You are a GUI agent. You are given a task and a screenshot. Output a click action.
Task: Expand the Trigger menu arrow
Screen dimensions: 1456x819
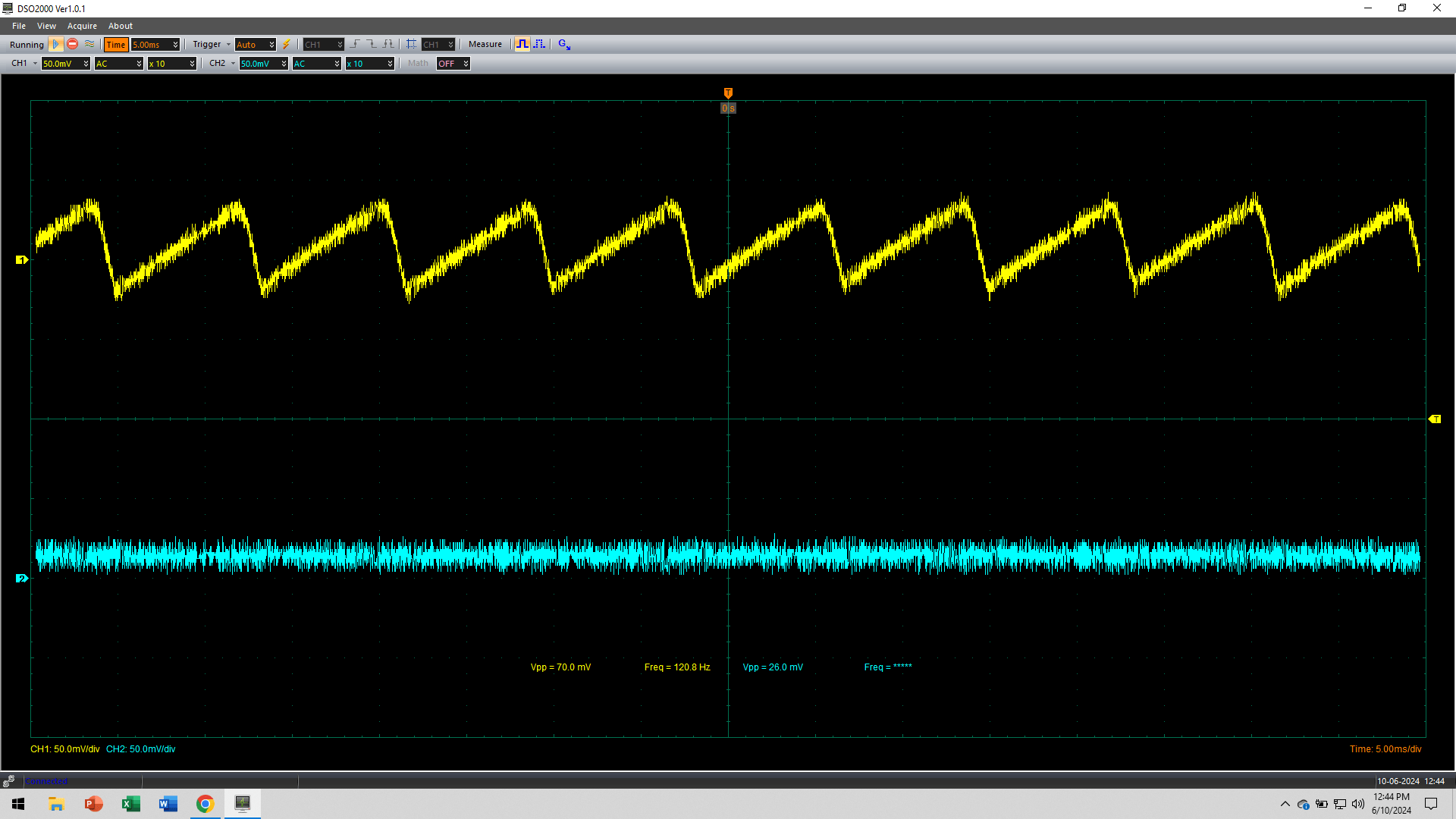(228, 45)
